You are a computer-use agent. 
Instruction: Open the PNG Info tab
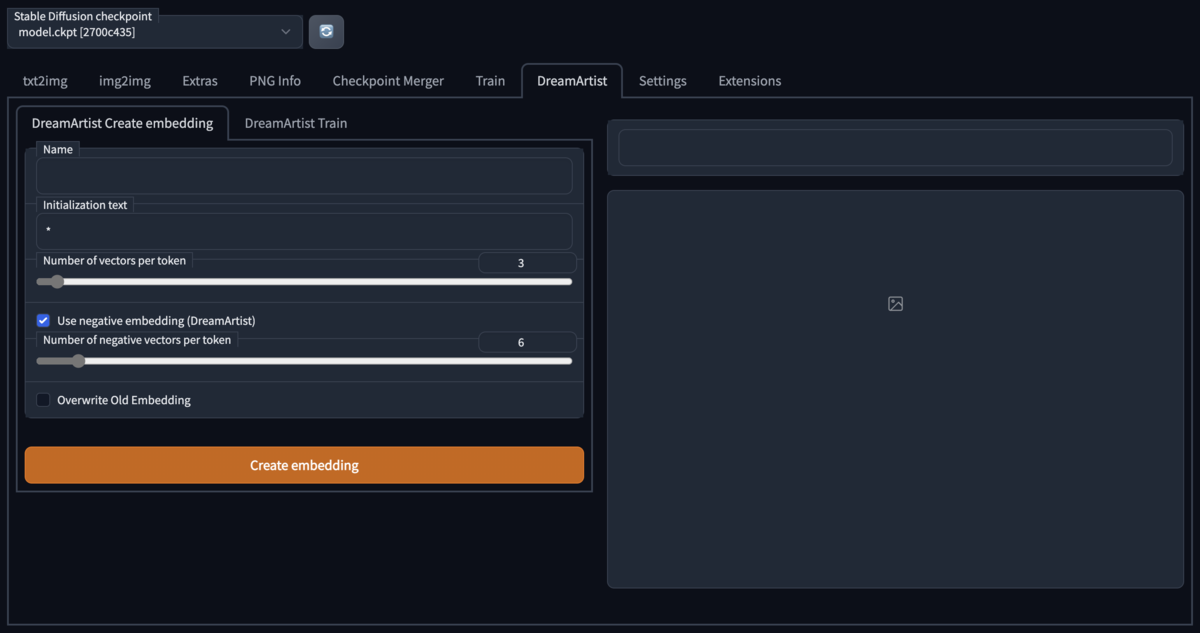coord(275,81)
